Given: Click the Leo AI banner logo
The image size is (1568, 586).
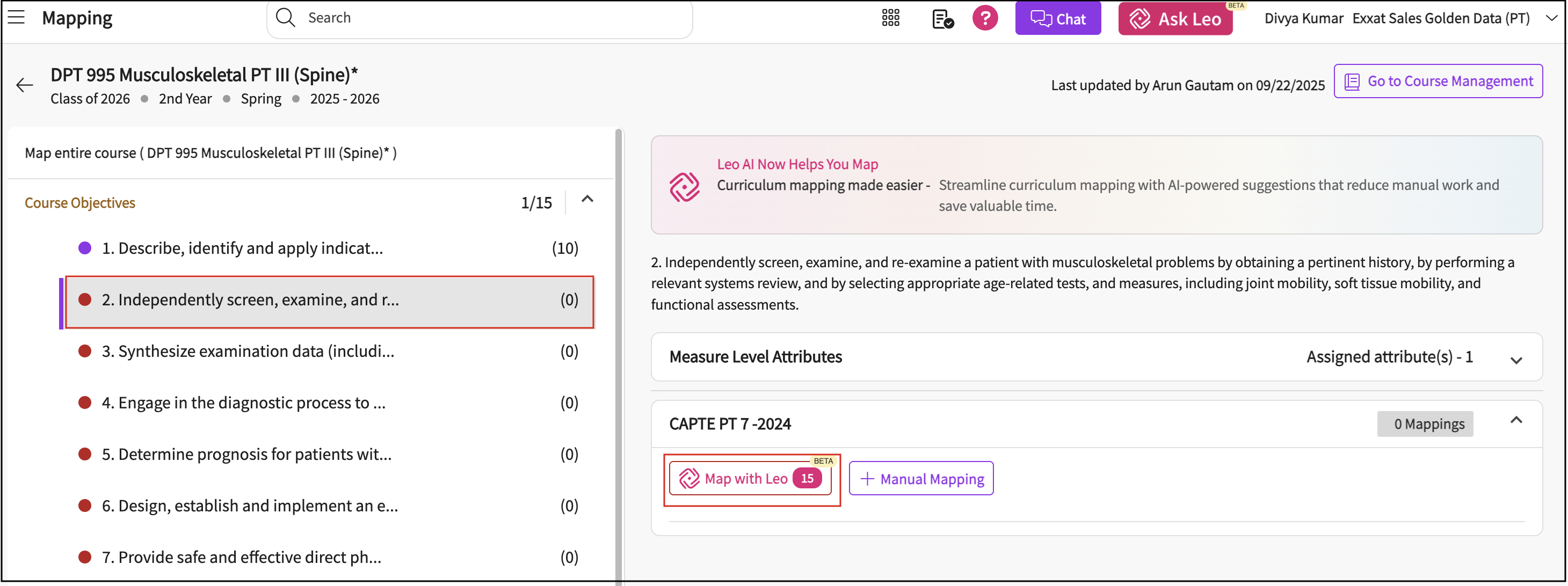Looking at the screenshot, I should click(684, 186).
